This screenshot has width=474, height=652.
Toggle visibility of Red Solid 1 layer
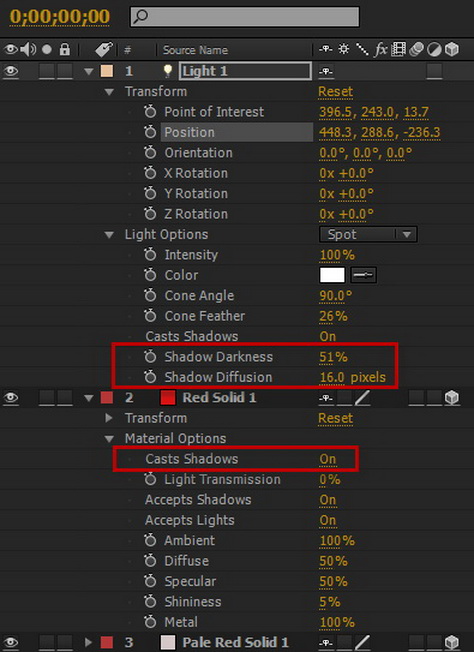coord(11,398)
